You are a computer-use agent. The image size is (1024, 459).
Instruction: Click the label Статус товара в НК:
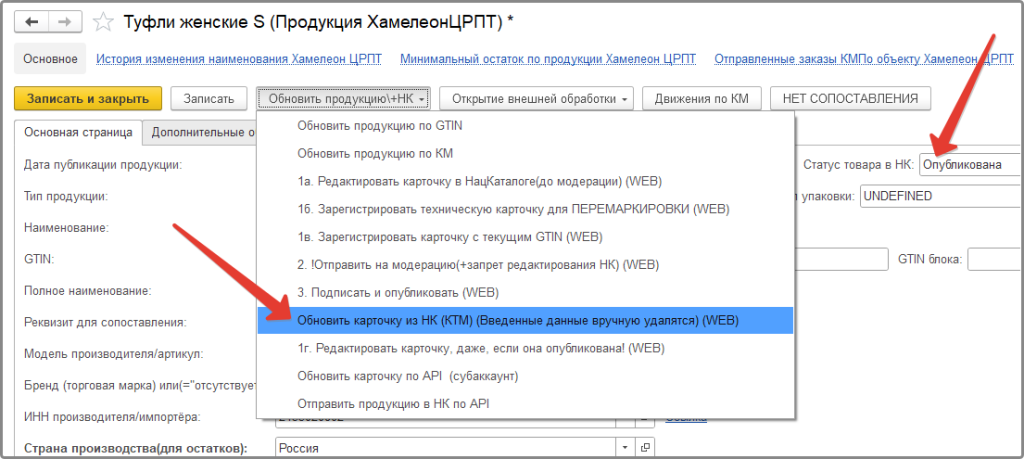(x=858, y=165)
